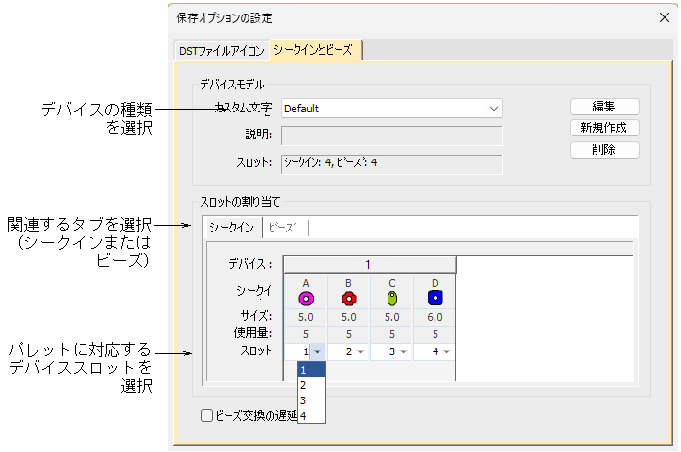Click the スロット summary field
This screenshot has width=681, height=452.
coord(391,164)
